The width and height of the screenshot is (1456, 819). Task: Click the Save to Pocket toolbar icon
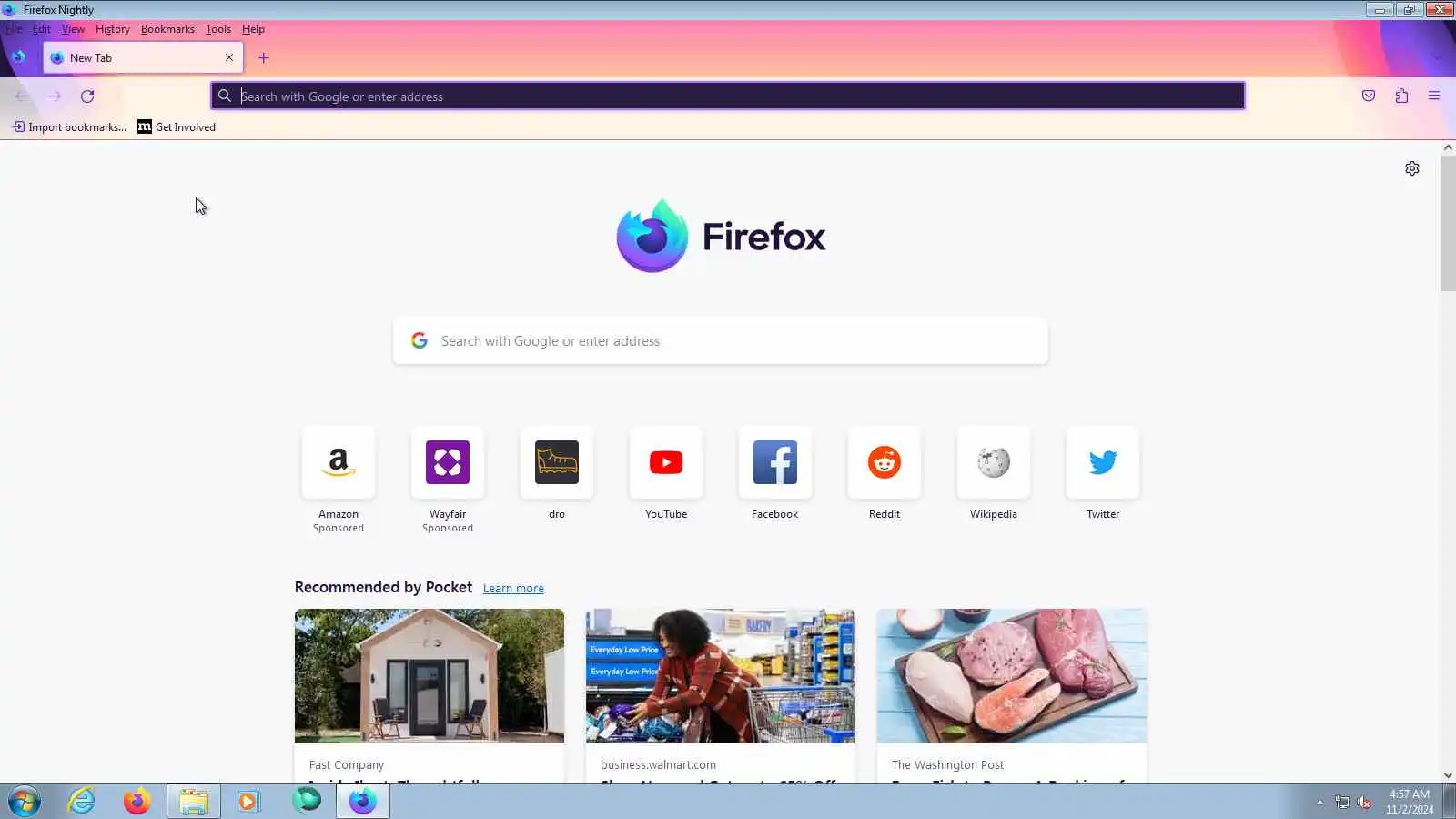[x=1369, y=96]
